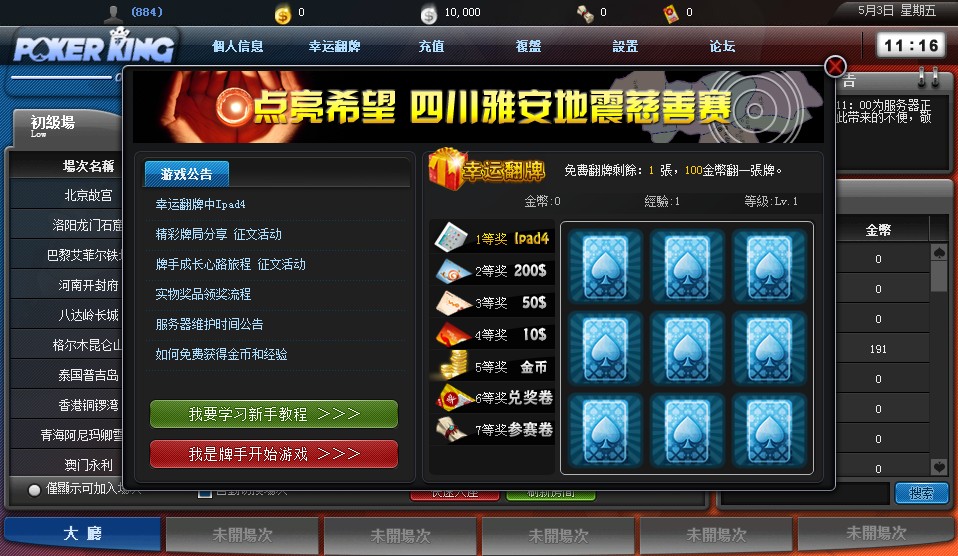Open the 服务器维护时间公告 announcement link
958x556 pixels.
pyautogui.click(x=210, y=324)
